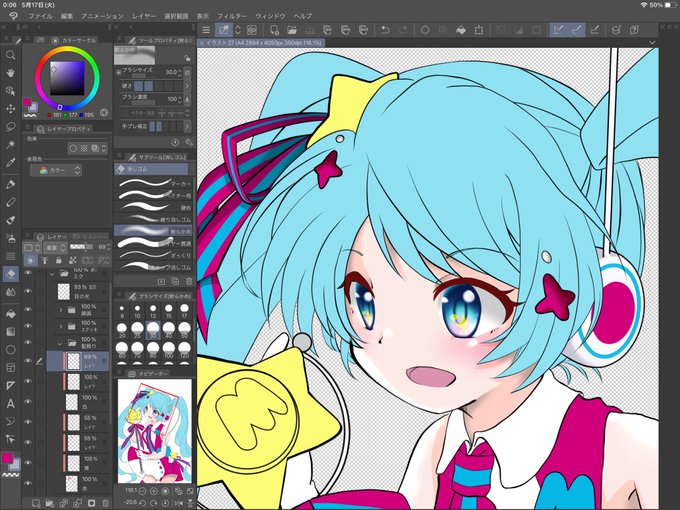Select the Figure ellipse tool
Viewport: 680px width, 510px height.
11,350
